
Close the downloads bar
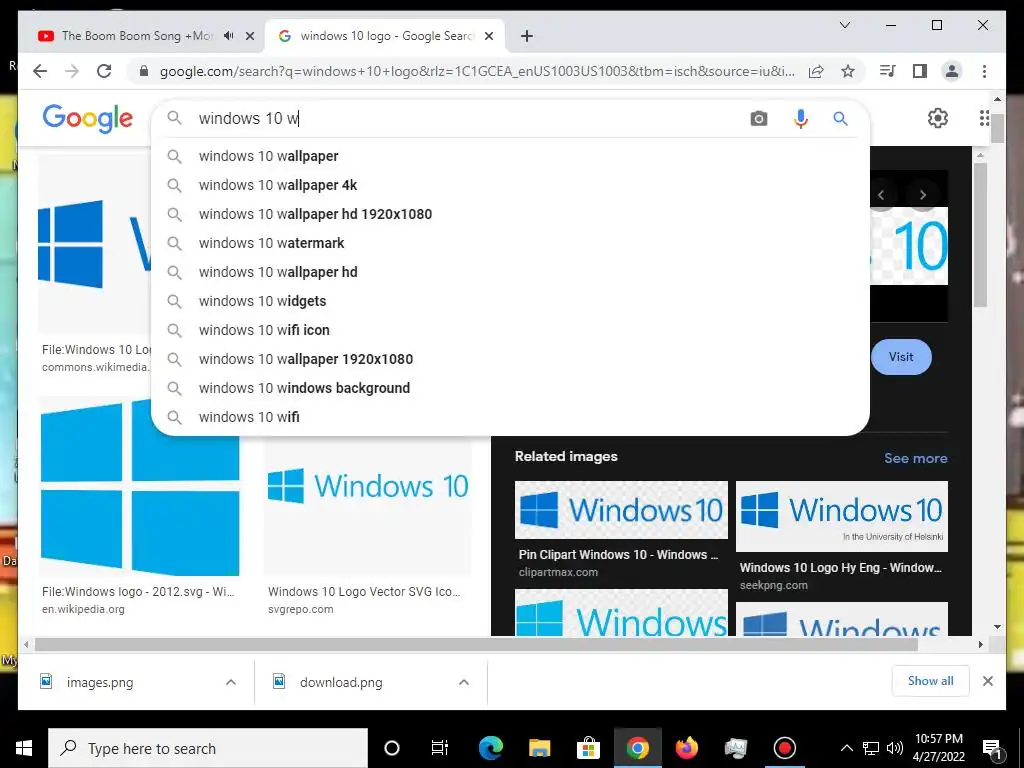tap(987, 681)
